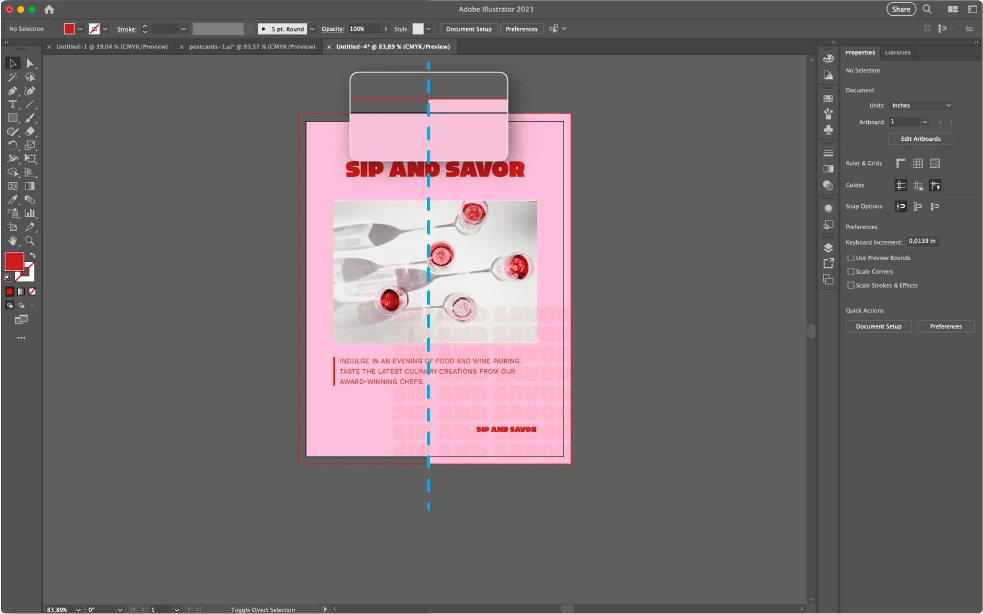
Task: Select the Rectangle tool
Action: [13, 118]
